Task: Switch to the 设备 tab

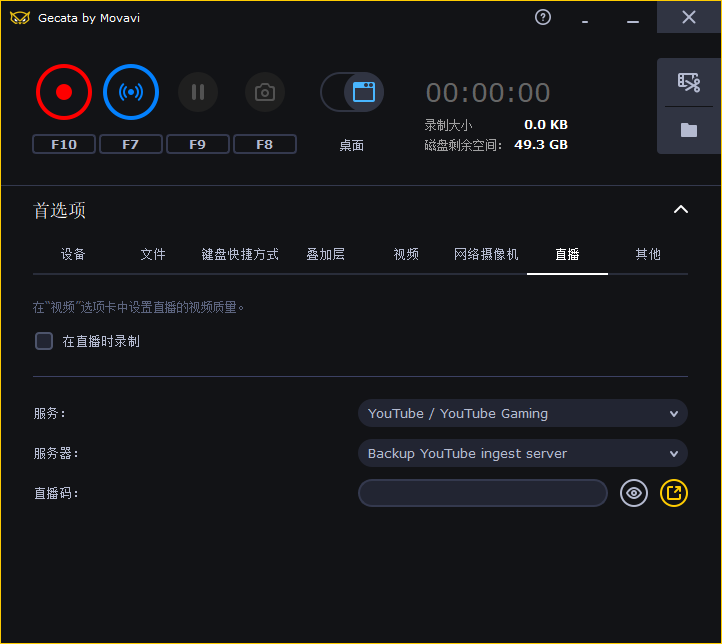Action: (x=73, y=254)
